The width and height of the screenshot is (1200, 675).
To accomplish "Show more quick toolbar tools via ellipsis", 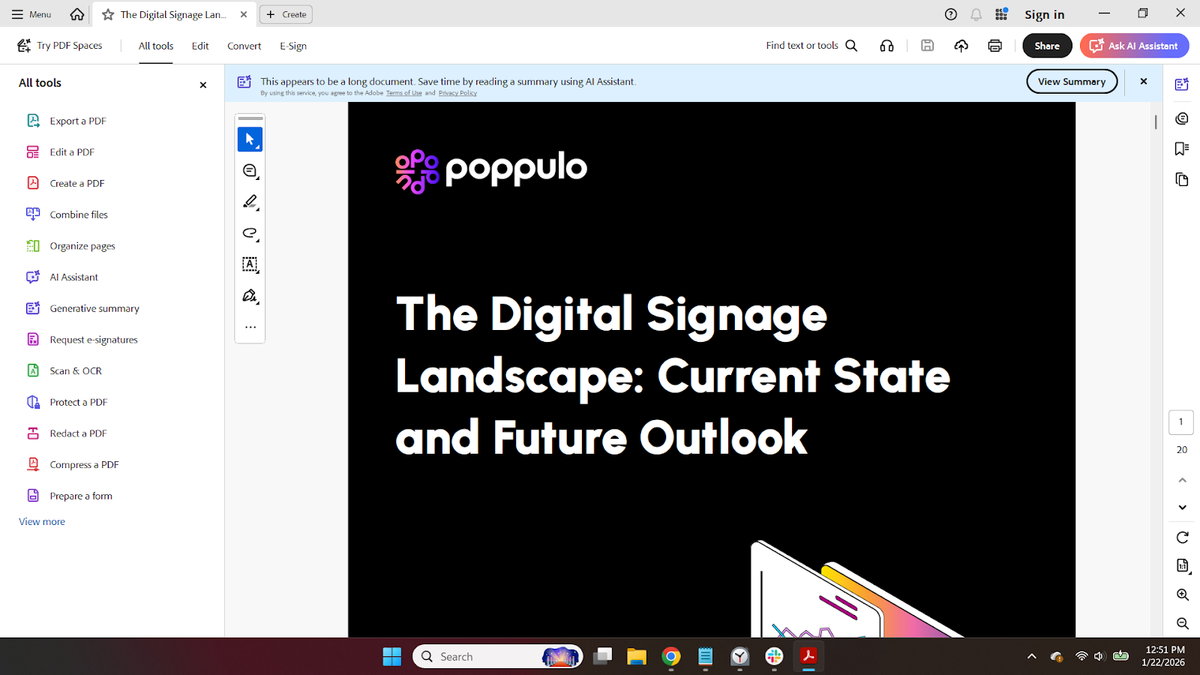I will point(250,327).
